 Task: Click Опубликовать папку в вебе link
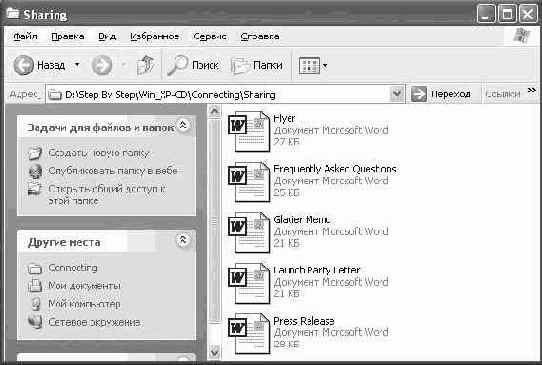[113, 171]
